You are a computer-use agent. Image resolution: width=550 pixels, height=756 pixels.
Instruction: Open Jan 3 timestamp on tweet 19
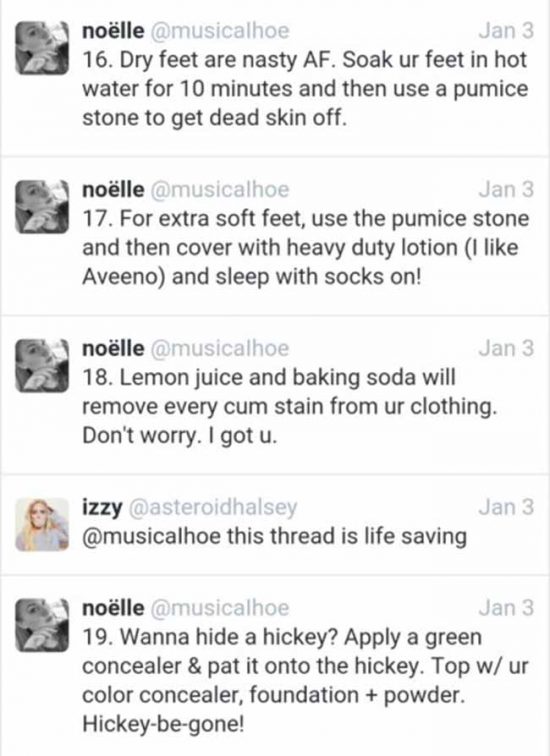[506, 608]
